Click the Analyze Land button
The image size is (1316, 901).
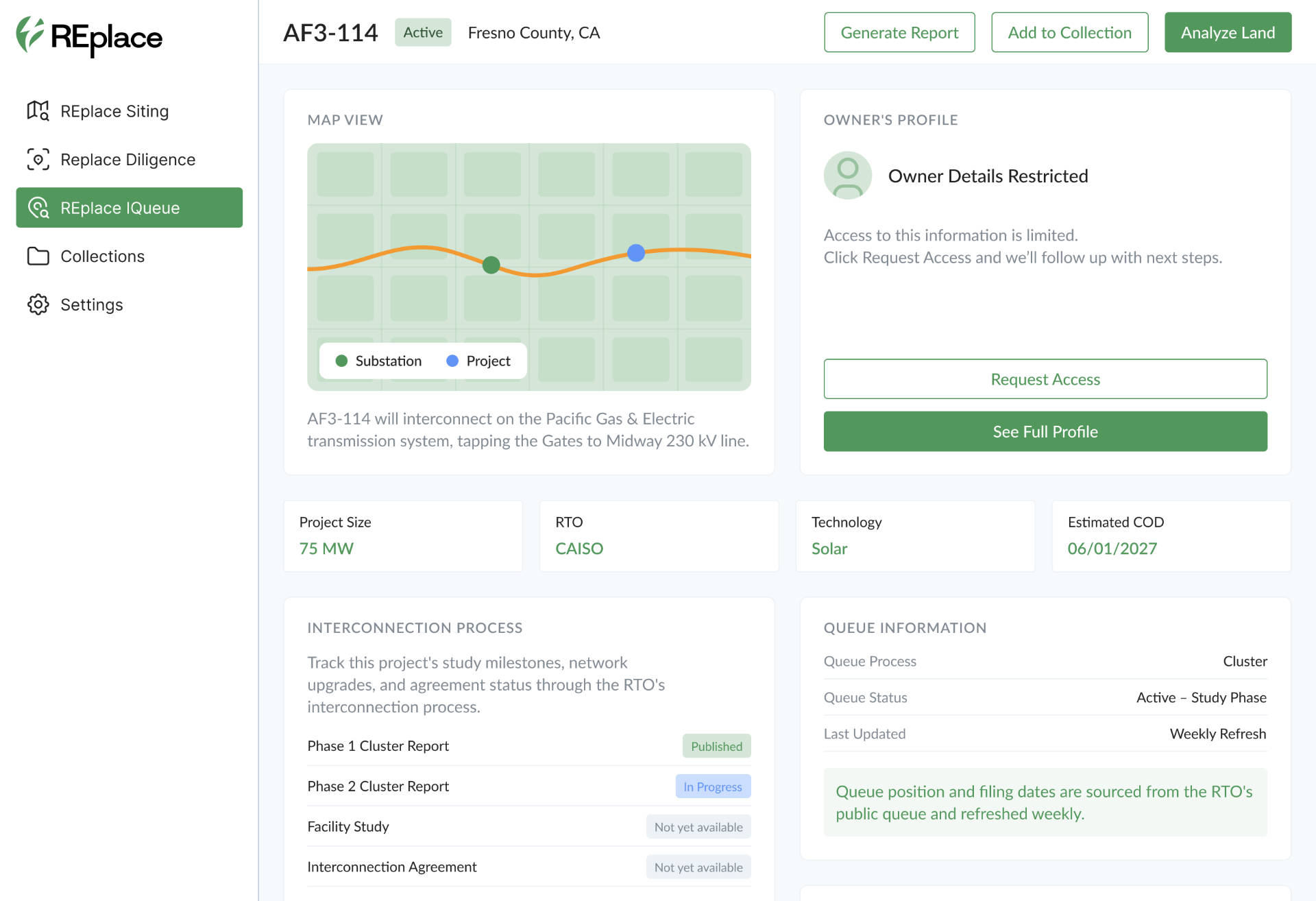pos(1228,32)
